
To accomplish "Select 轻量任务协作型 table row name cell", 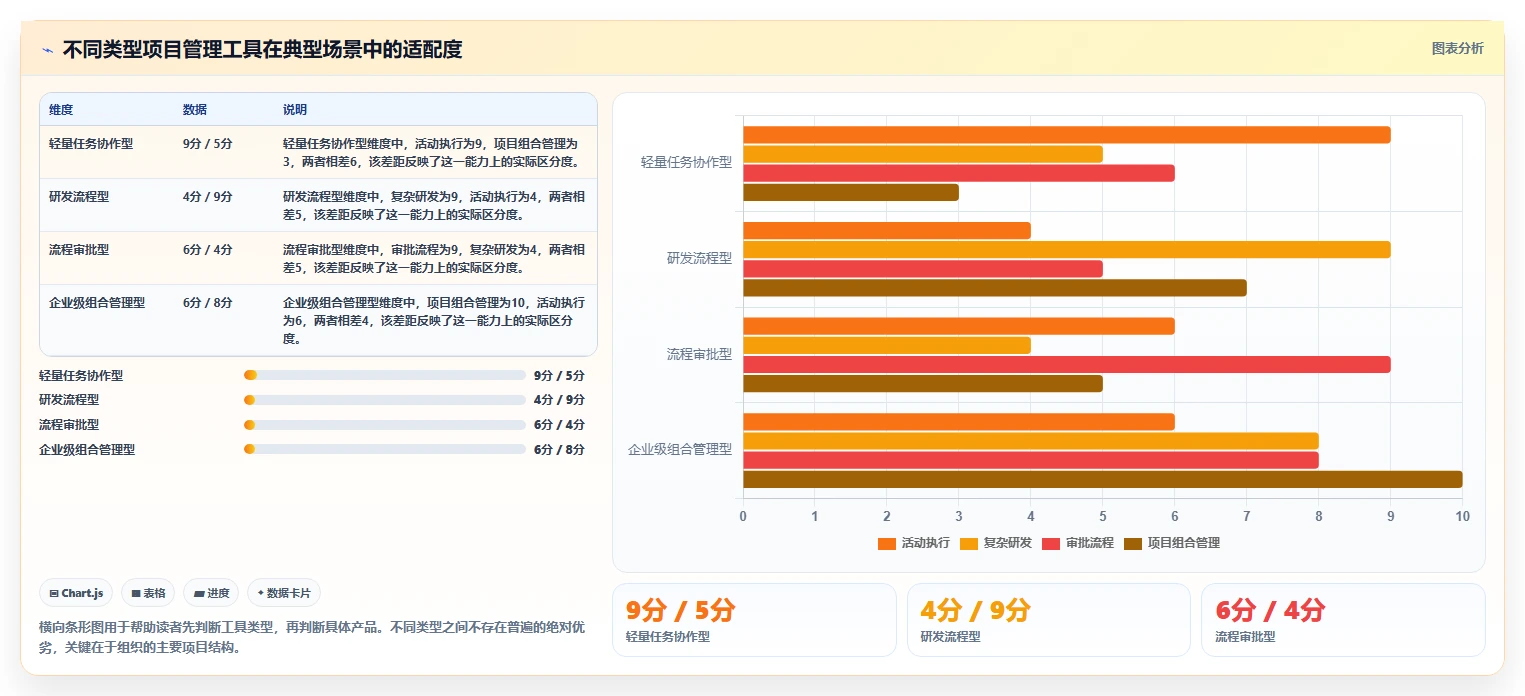I will click(91, 143).
